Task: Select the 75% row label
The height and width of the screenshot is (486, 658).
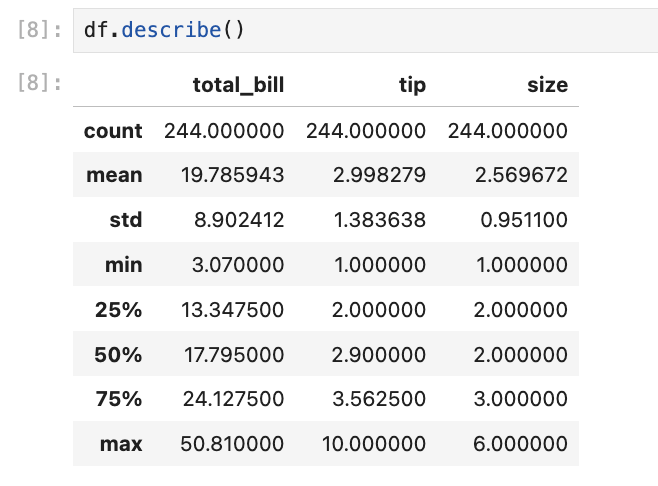Action: [x=119, y=399]
